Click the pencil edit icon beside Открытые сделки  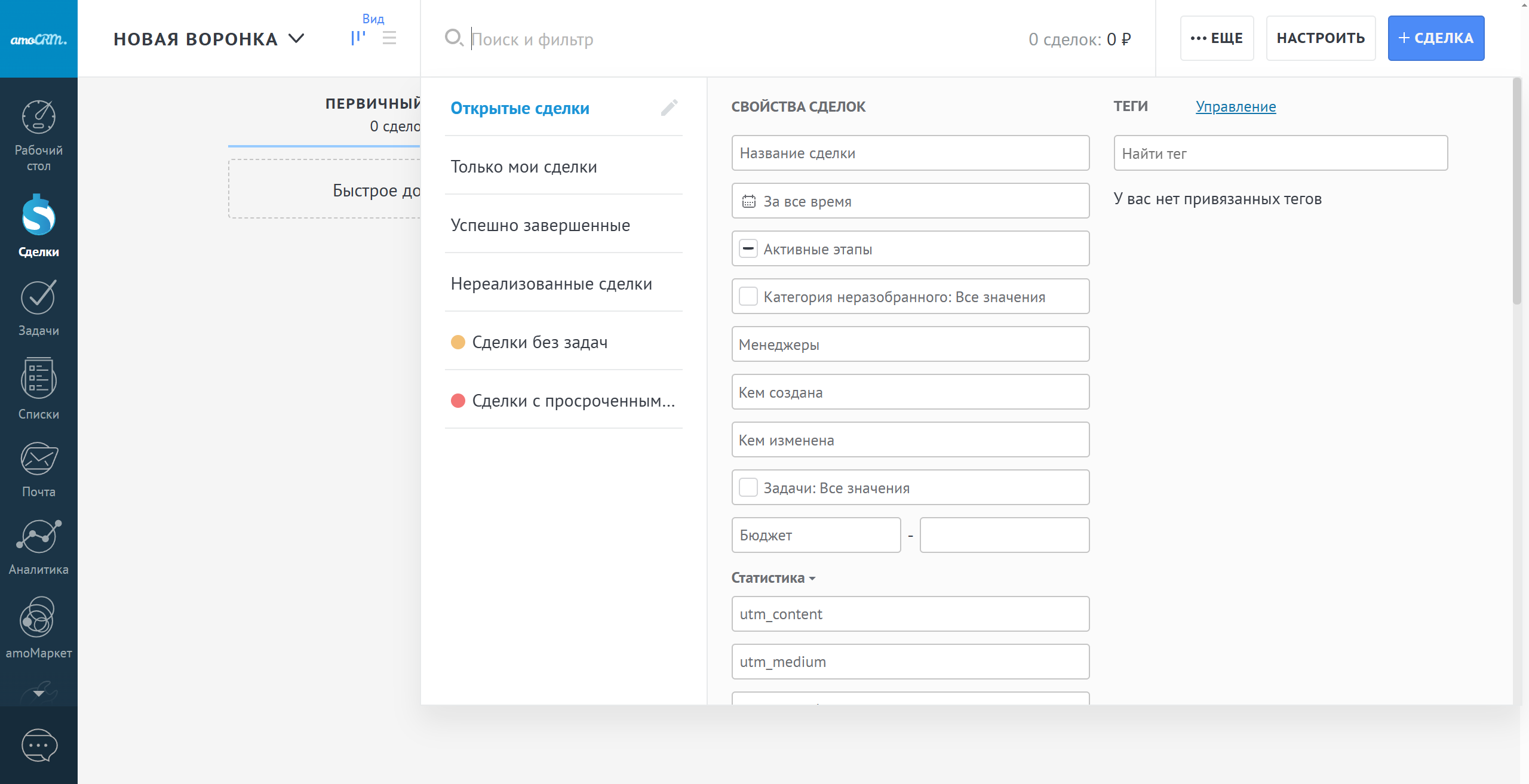(x=669, y=108)
